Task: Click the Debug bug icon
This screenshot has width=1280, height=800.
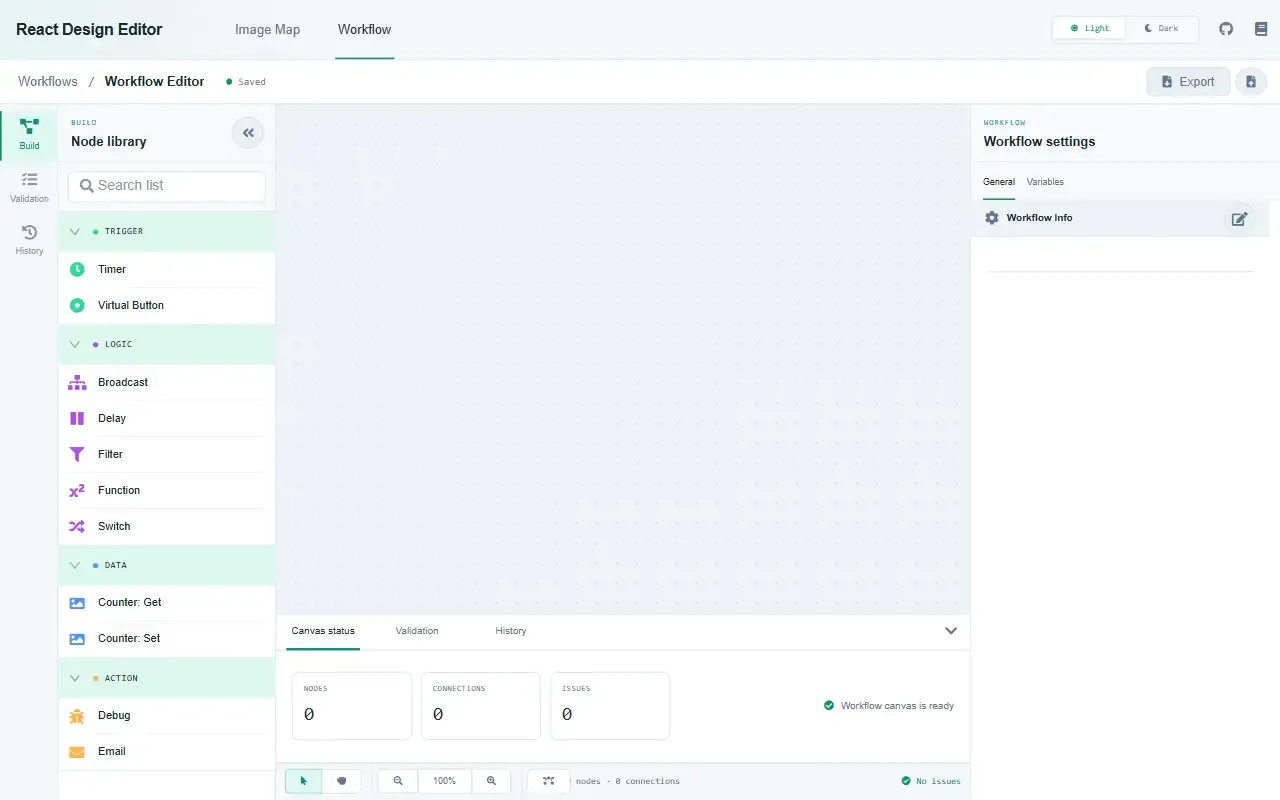Action: pos(77,715)
